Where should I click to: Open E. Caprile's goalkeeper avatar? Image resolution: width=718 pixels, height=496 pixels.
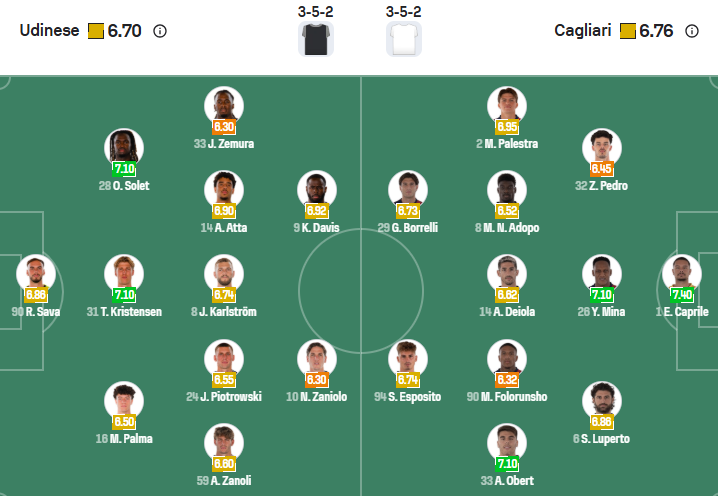click(x=682, y=274)
